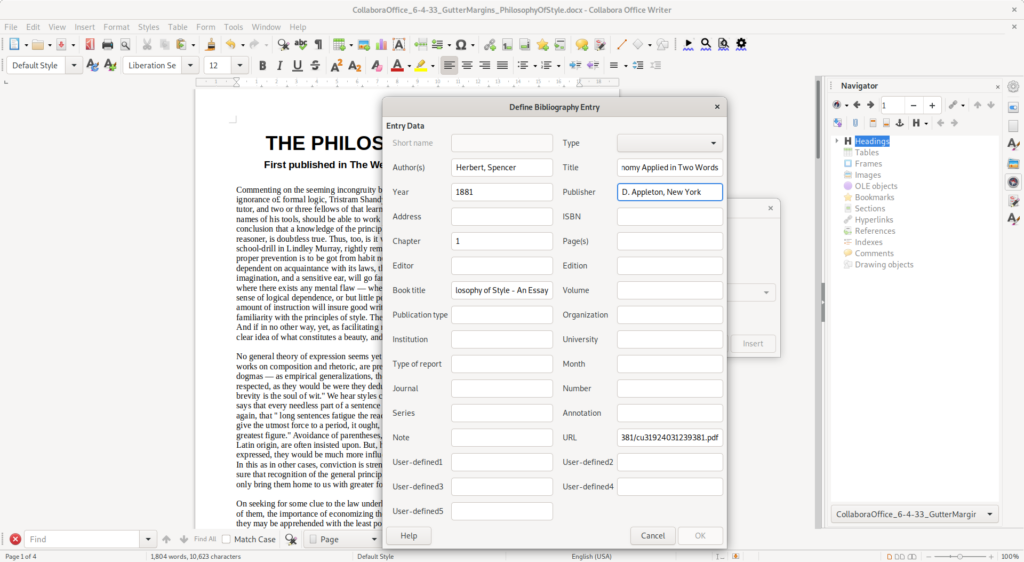Click the anchor icon in Navigator
Viewport: 1024px width, 562px height.
(898, 123)
